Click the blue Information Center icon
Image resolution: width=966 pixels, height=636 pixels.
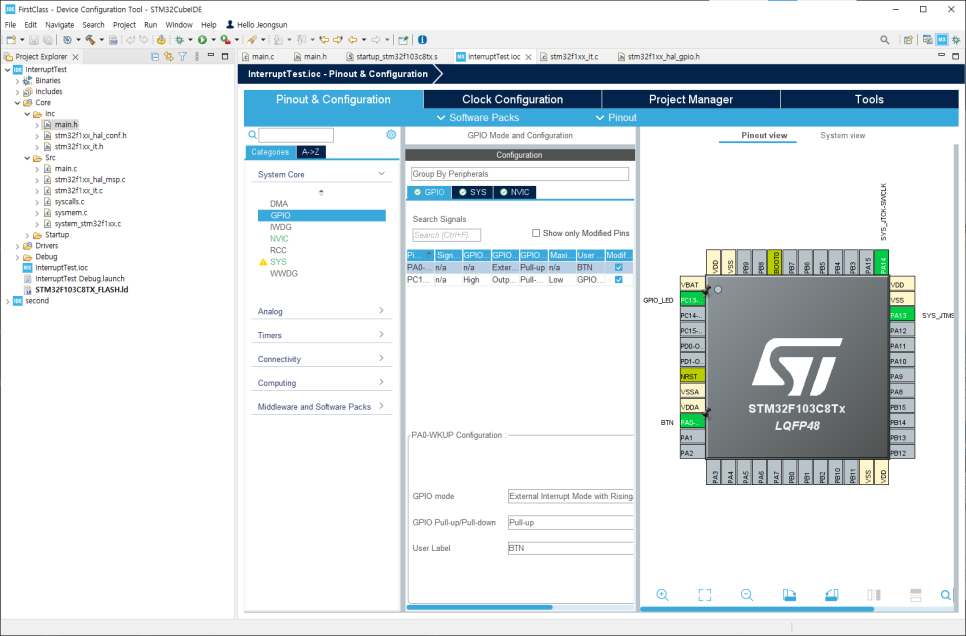423,39
